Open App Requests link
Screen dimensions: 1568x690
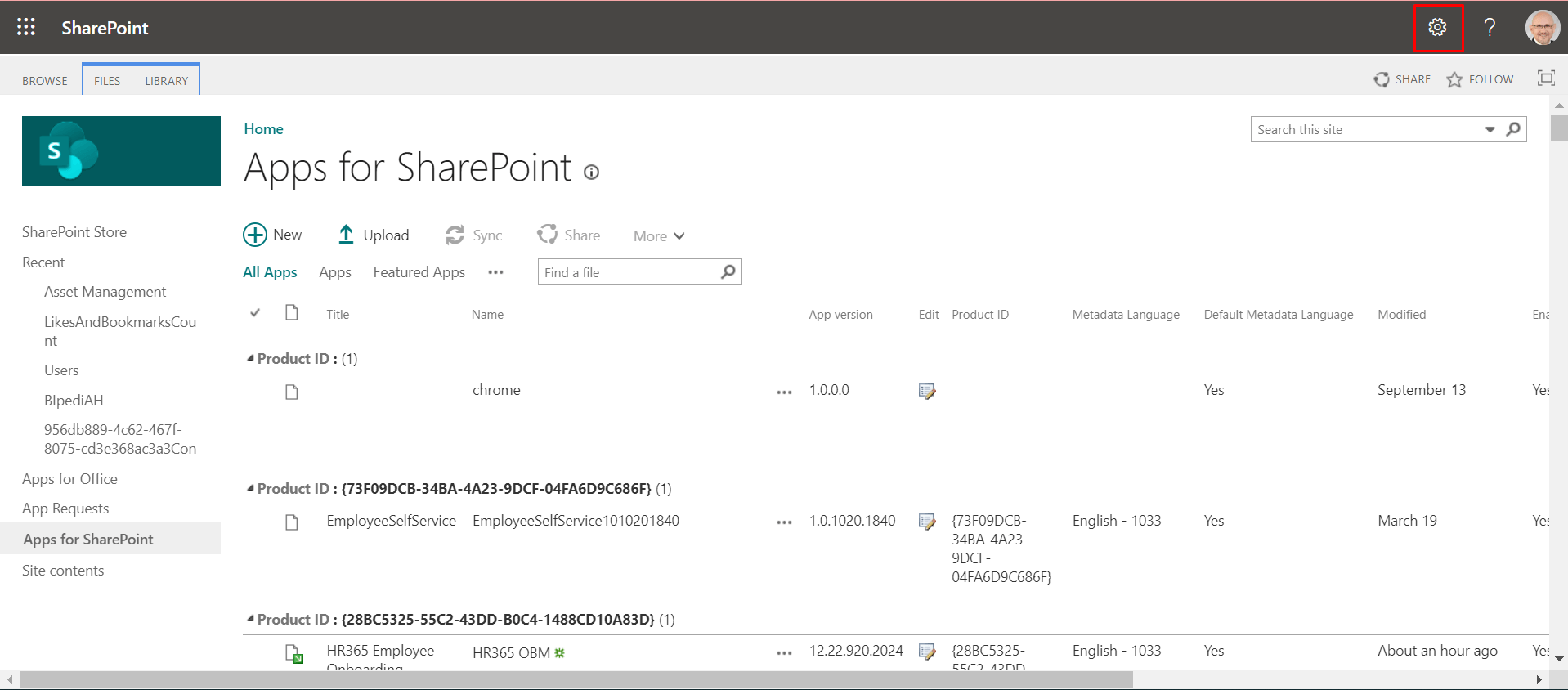(x=65, y=509)
